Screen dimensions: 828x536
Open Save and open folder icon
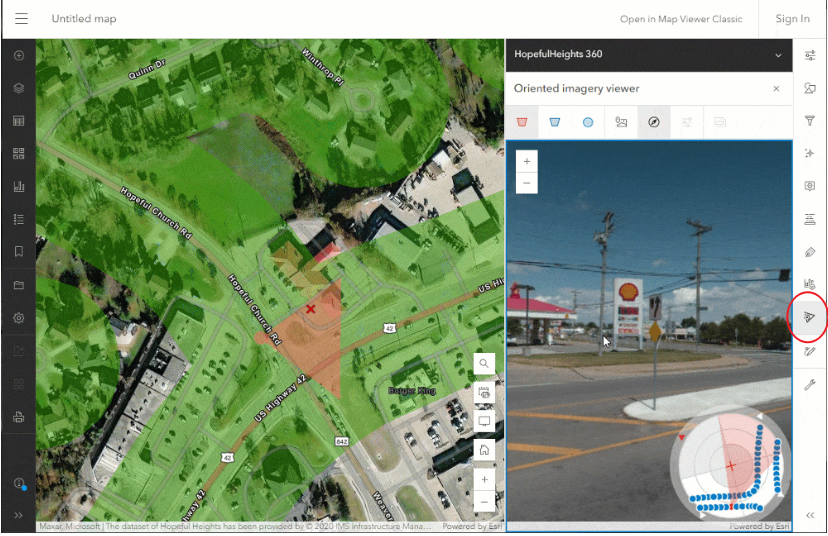pos(19,285)
